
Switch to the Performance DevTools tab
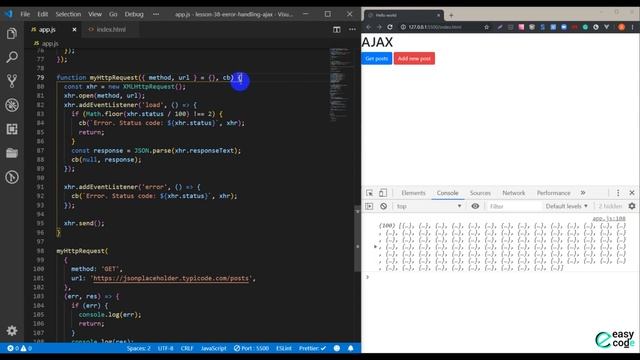(x=553, y=193)
